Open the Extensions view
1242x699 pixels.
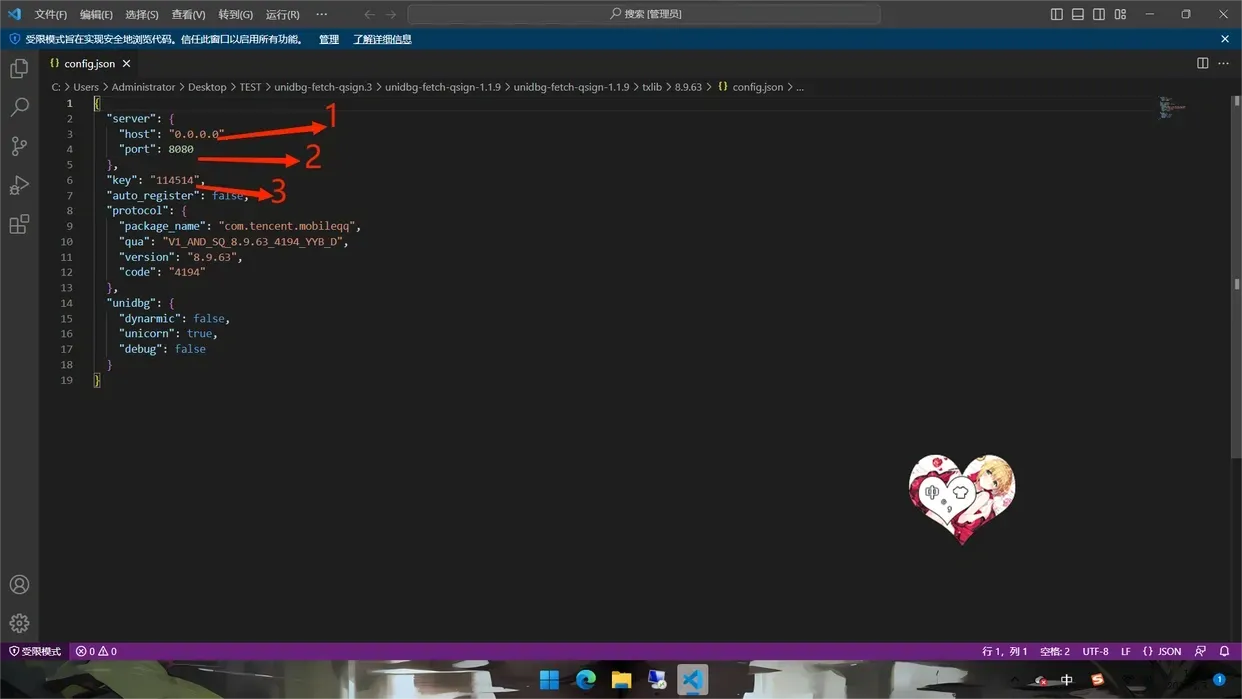pos(19,224)
